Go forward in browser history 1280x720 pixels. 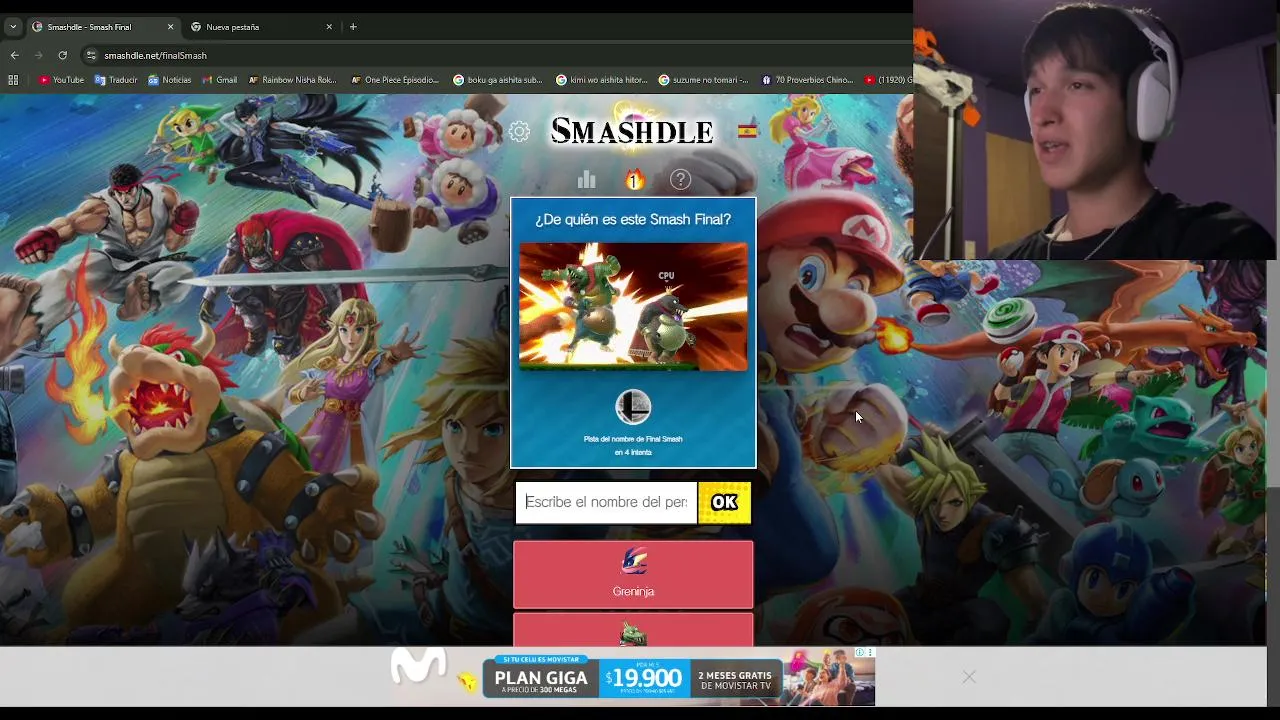[x=38, y=56]
